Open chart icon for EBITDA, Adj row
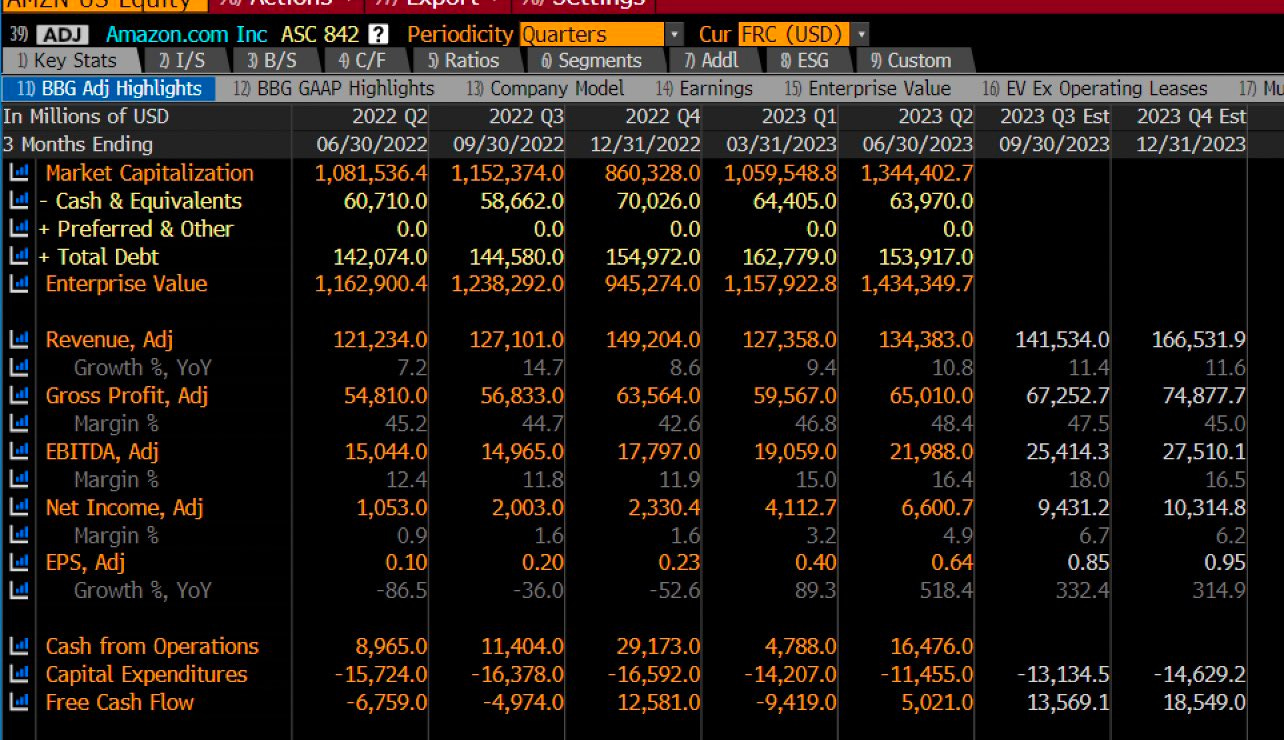The height and width of the screenshot is (740, 1284). pyautogui.click(x=18, y=451)
